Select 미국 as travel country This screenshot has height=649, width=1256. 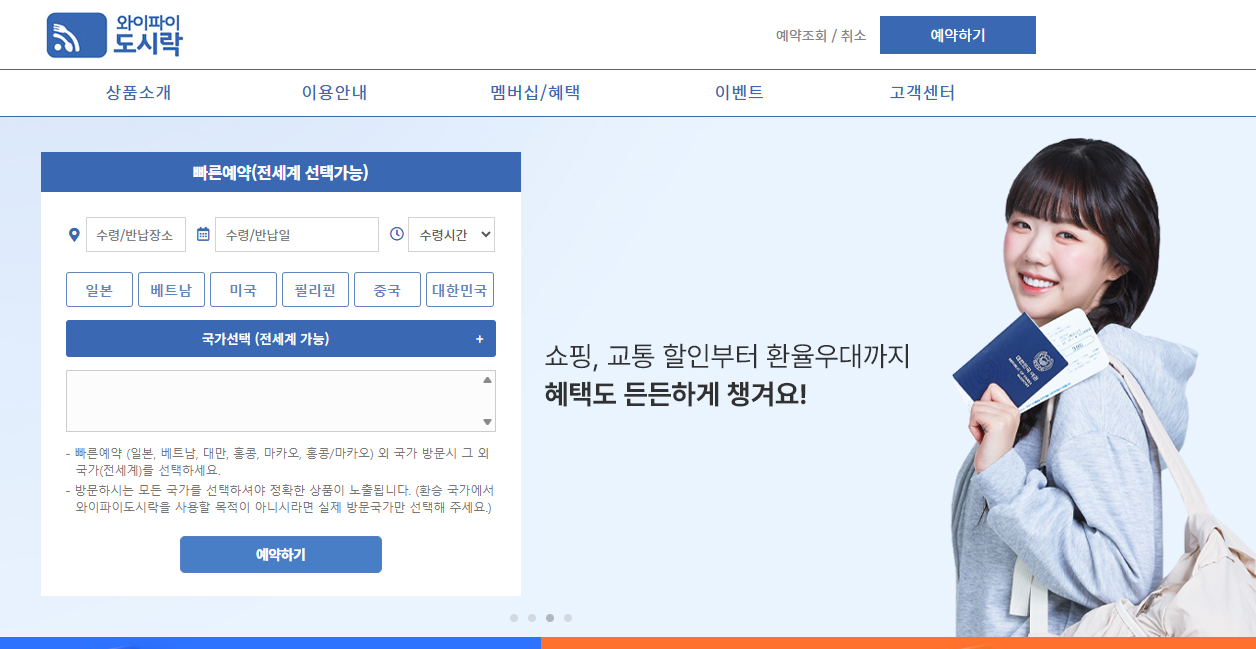point(243,289)
